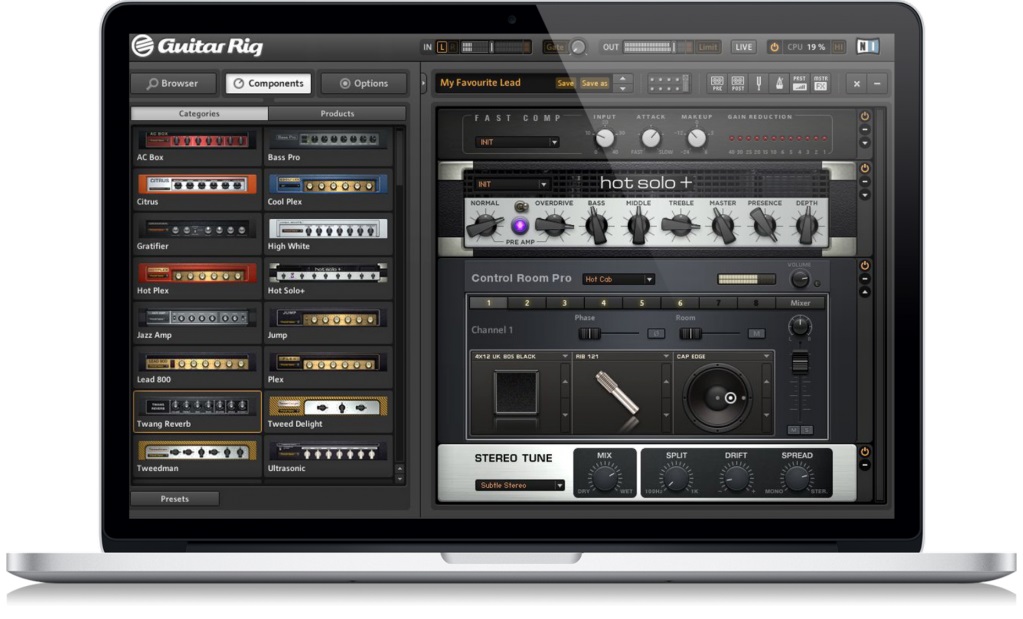Open the Subtle Stereo preset dropdown
This screenshot has height=619, width=1023.
point(520,485)
